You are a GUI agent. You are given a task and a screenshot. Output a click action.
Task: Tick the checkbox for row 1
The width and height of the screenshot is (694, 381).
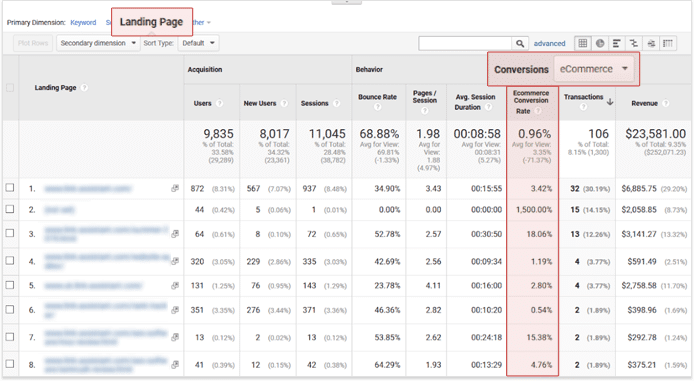tap(10, 188)
